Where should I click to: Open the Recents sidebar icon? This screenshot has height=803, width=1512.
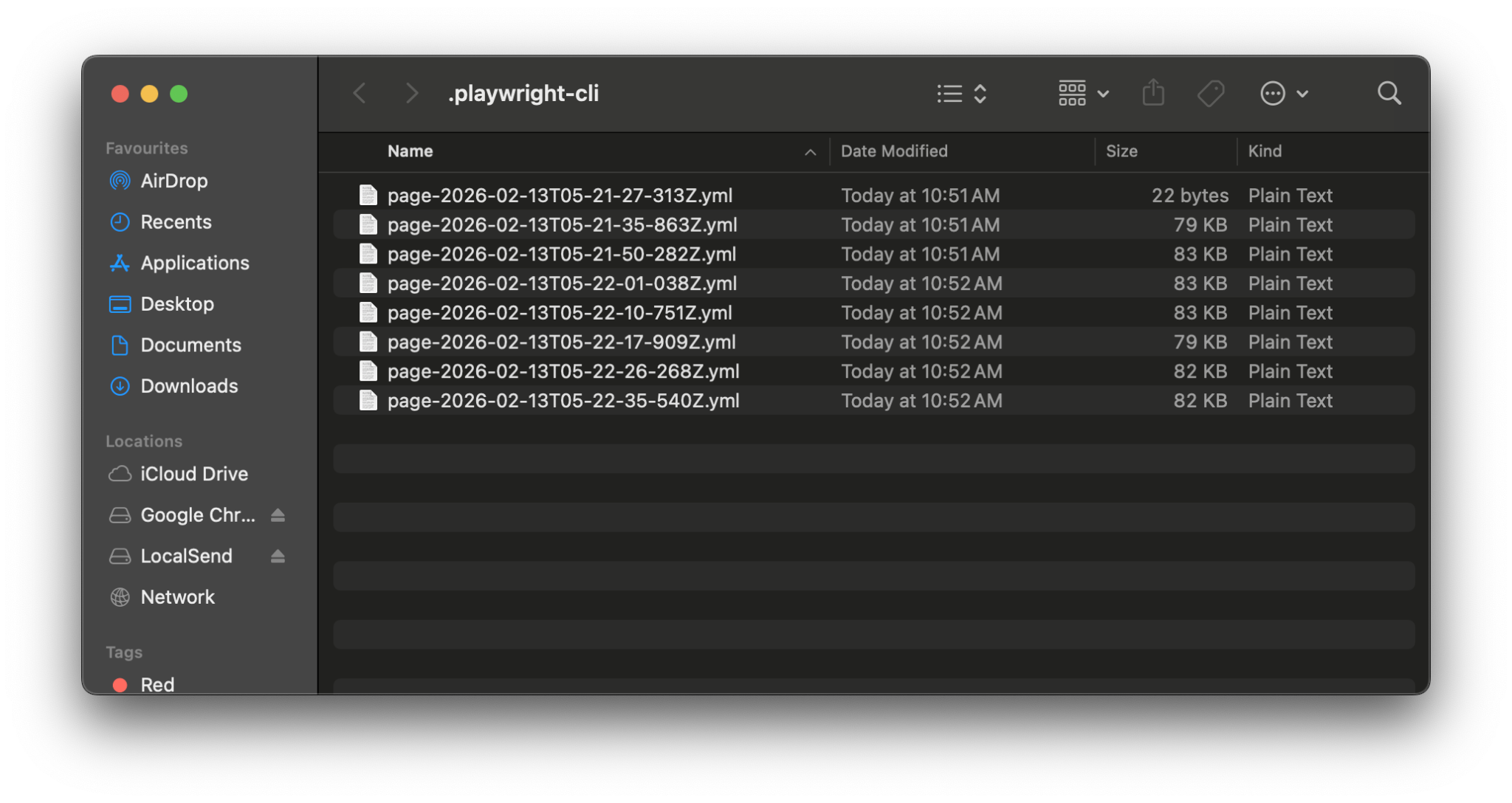pyautogui.click(x=176, y=221)
